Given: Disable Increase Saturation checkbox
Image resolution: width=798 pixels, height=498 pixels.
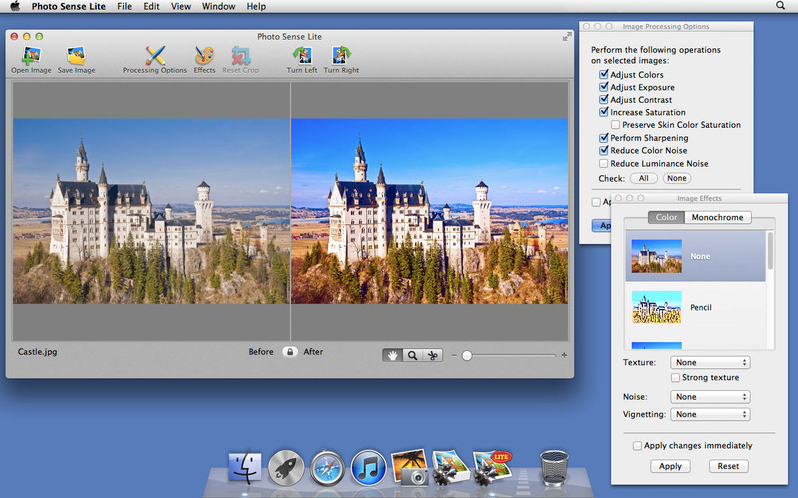Looking at the screenshot, I should click(604, 112).
